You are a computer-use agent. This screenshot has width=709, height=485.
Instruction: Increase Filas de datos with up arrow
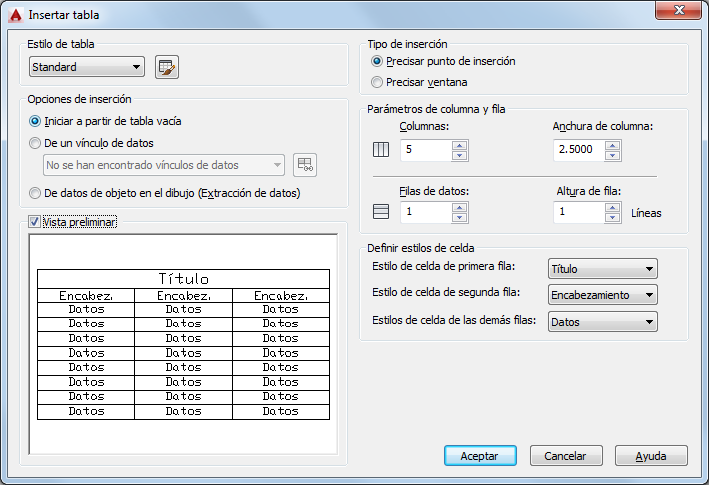pos(459,207)
